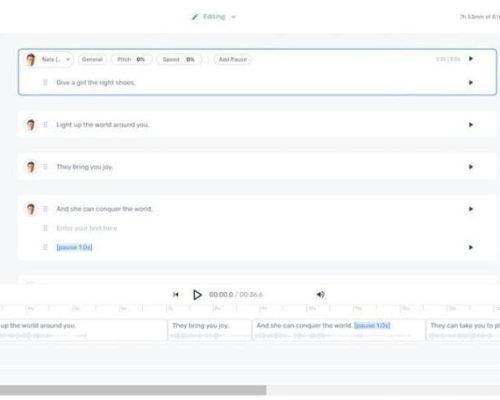Select the 'They bring you joy' timeline clip
The width and height of the screenshot is (500, 400).
[210, 330]
